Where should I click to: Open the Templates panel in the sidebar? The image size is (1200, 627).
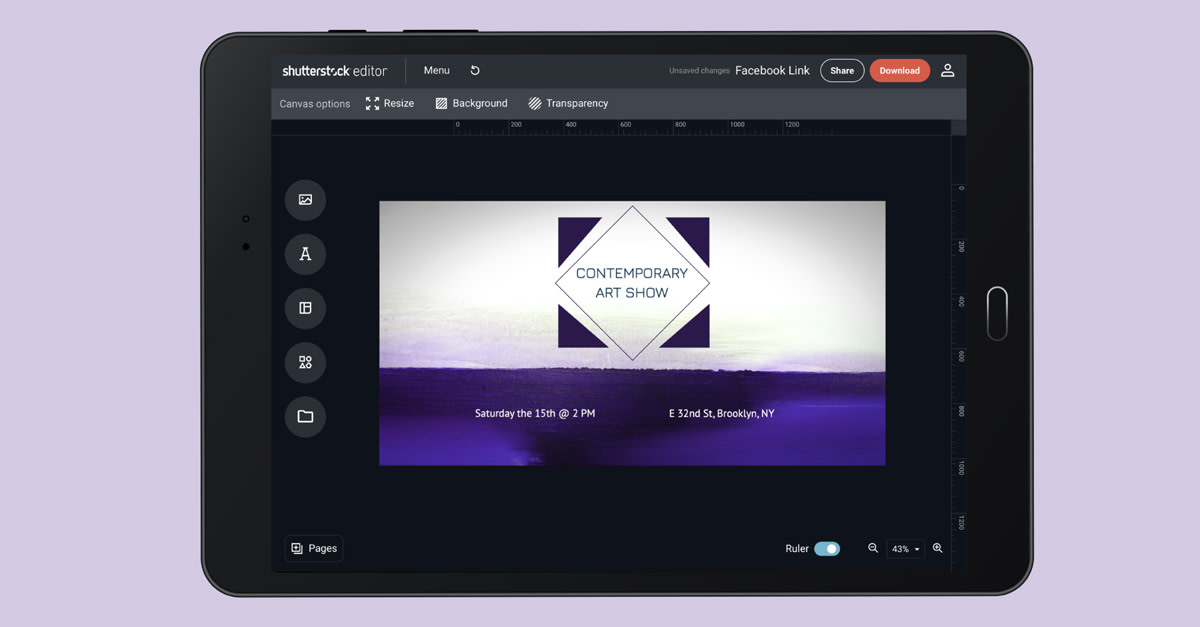(305, 308)
